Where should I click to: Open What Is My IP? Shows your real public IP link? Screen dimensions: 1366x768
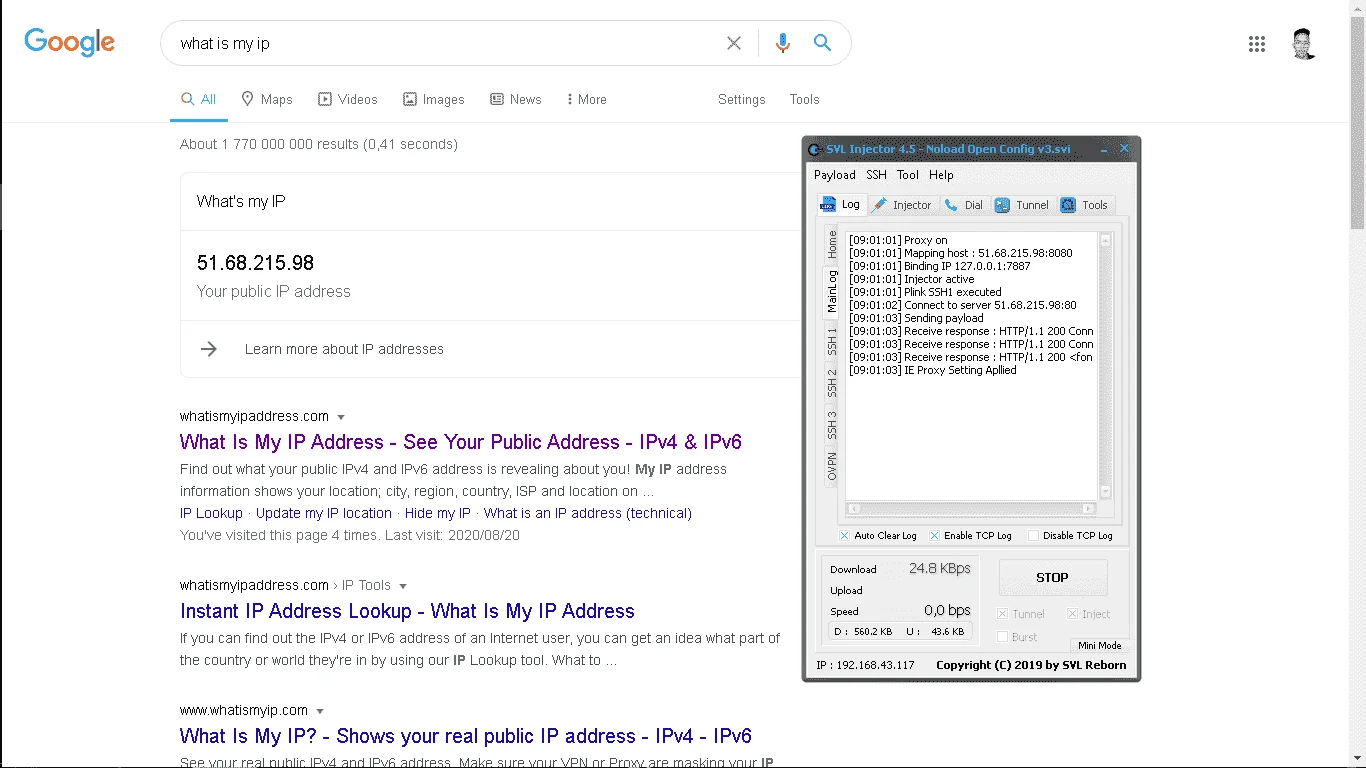466,736
